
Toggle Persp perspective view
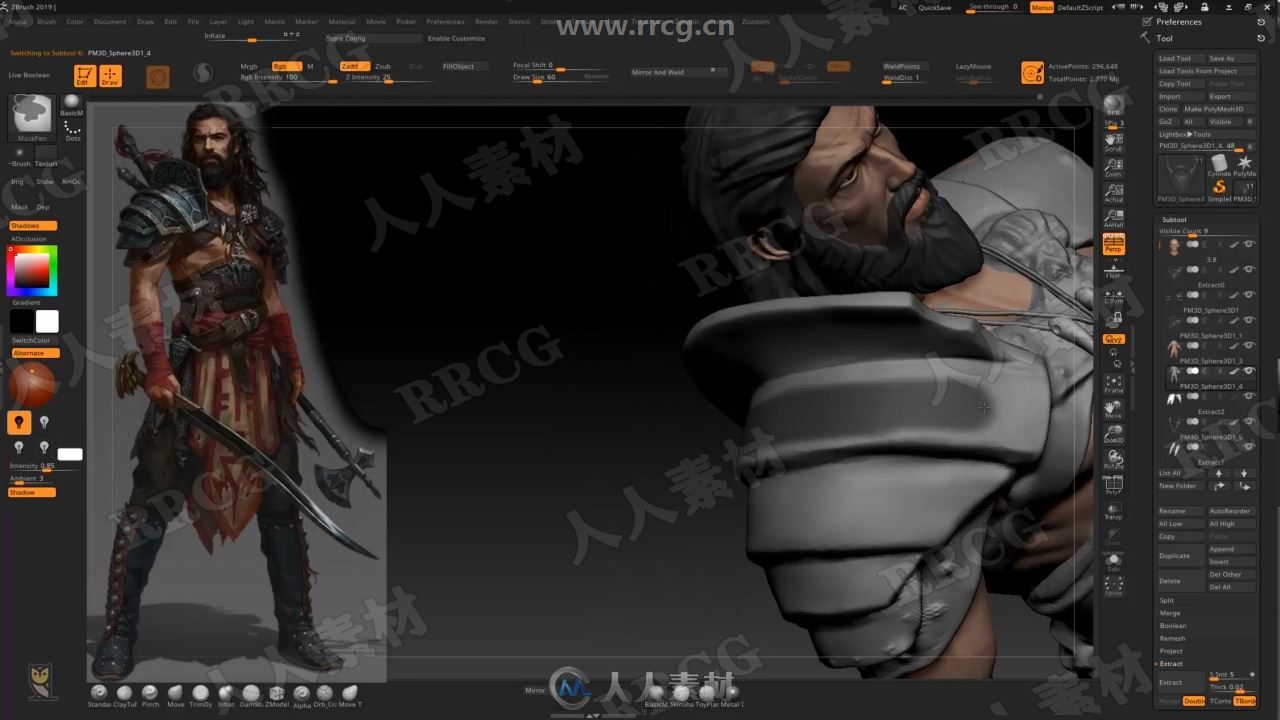tap(1113, 244)
